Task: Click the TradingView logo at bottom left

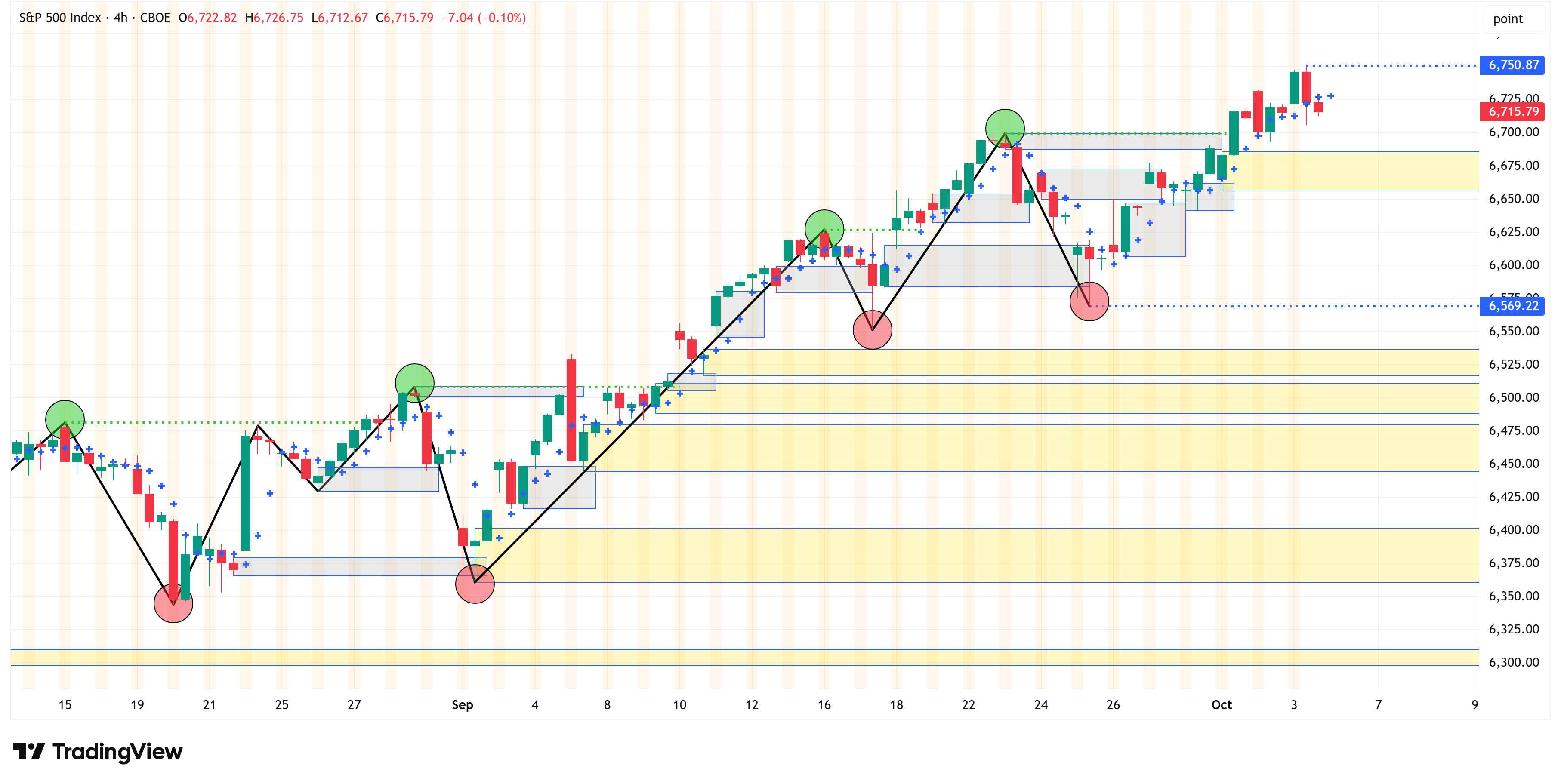Action: 97,751
